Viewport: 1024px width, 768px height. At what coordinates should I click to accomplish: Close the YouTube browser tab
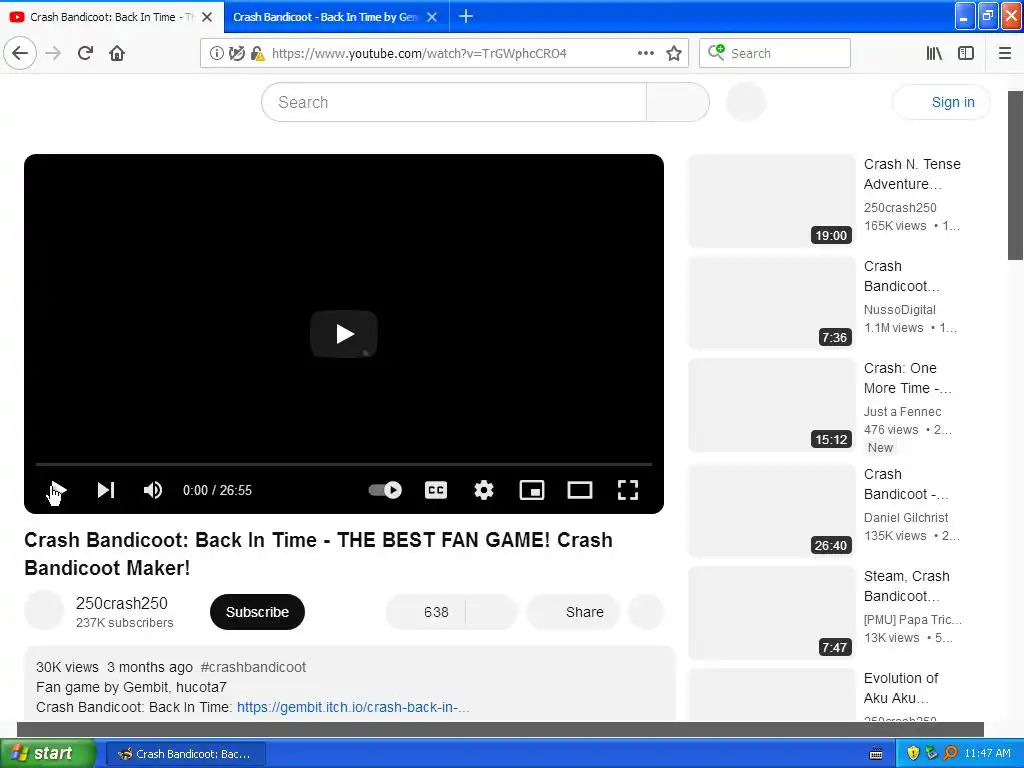[x=207, y=17]
